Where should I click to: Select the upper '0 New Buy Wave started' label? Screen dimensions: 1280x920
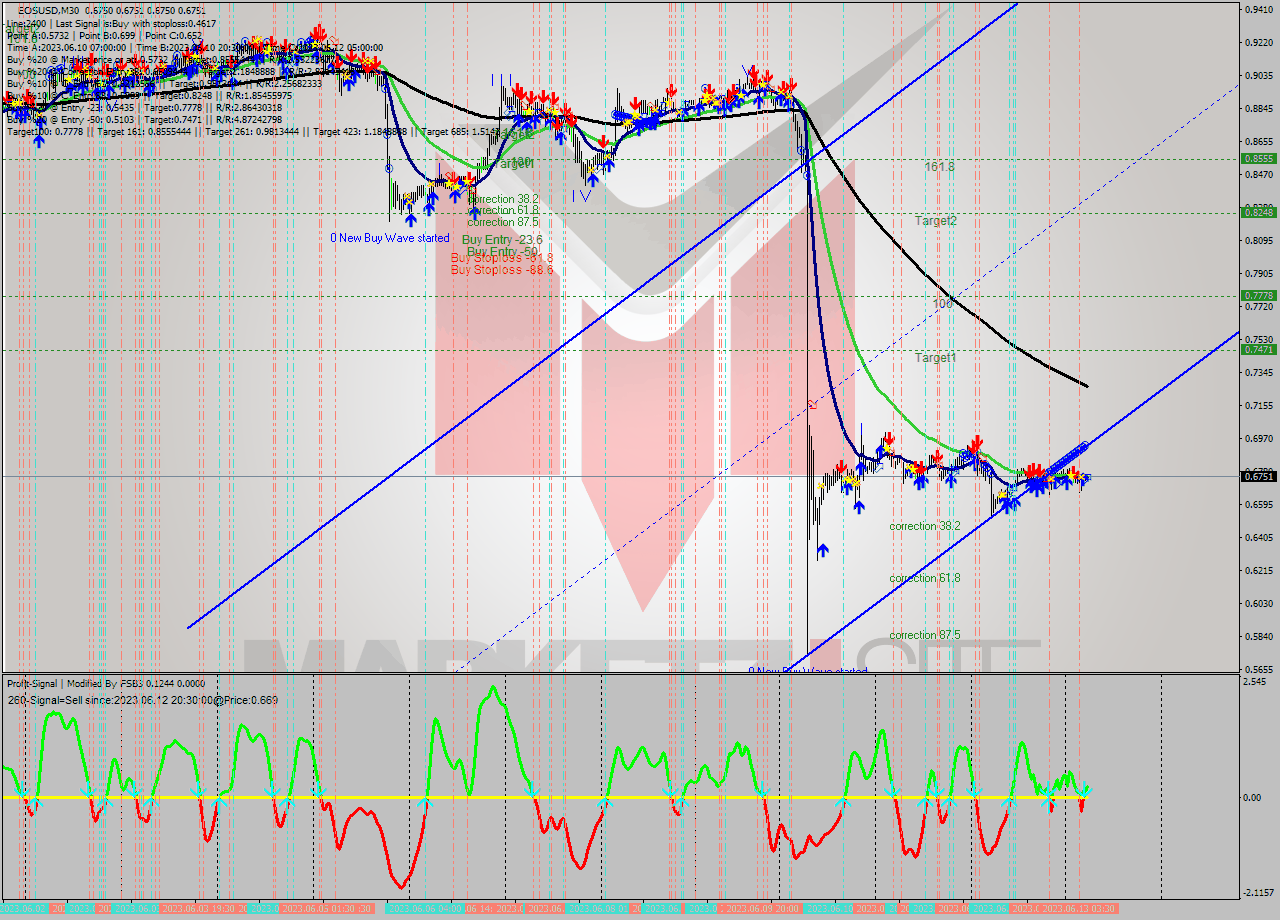[390, 238]
